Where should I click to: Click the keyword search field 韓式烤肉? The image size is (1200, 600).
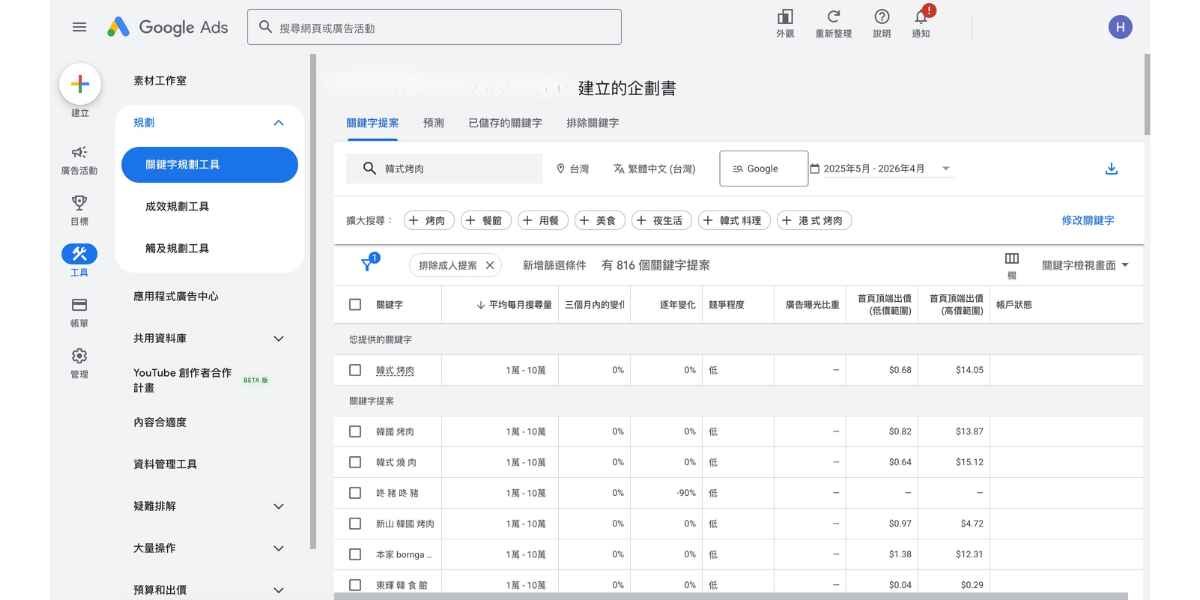(x=444, y=169)
